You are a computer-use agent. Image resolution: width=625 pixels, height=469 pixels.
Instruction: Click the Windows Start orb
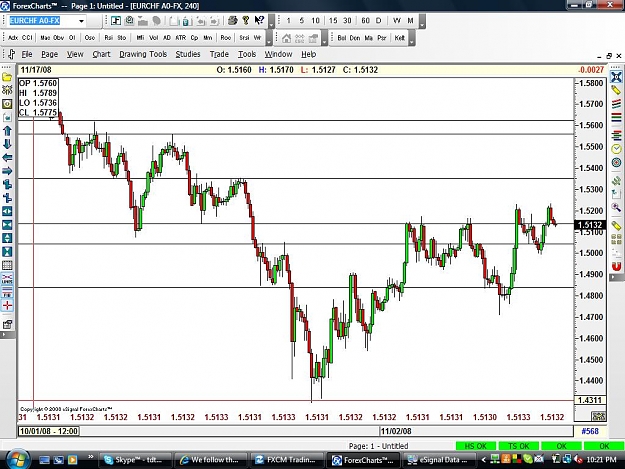16,459
